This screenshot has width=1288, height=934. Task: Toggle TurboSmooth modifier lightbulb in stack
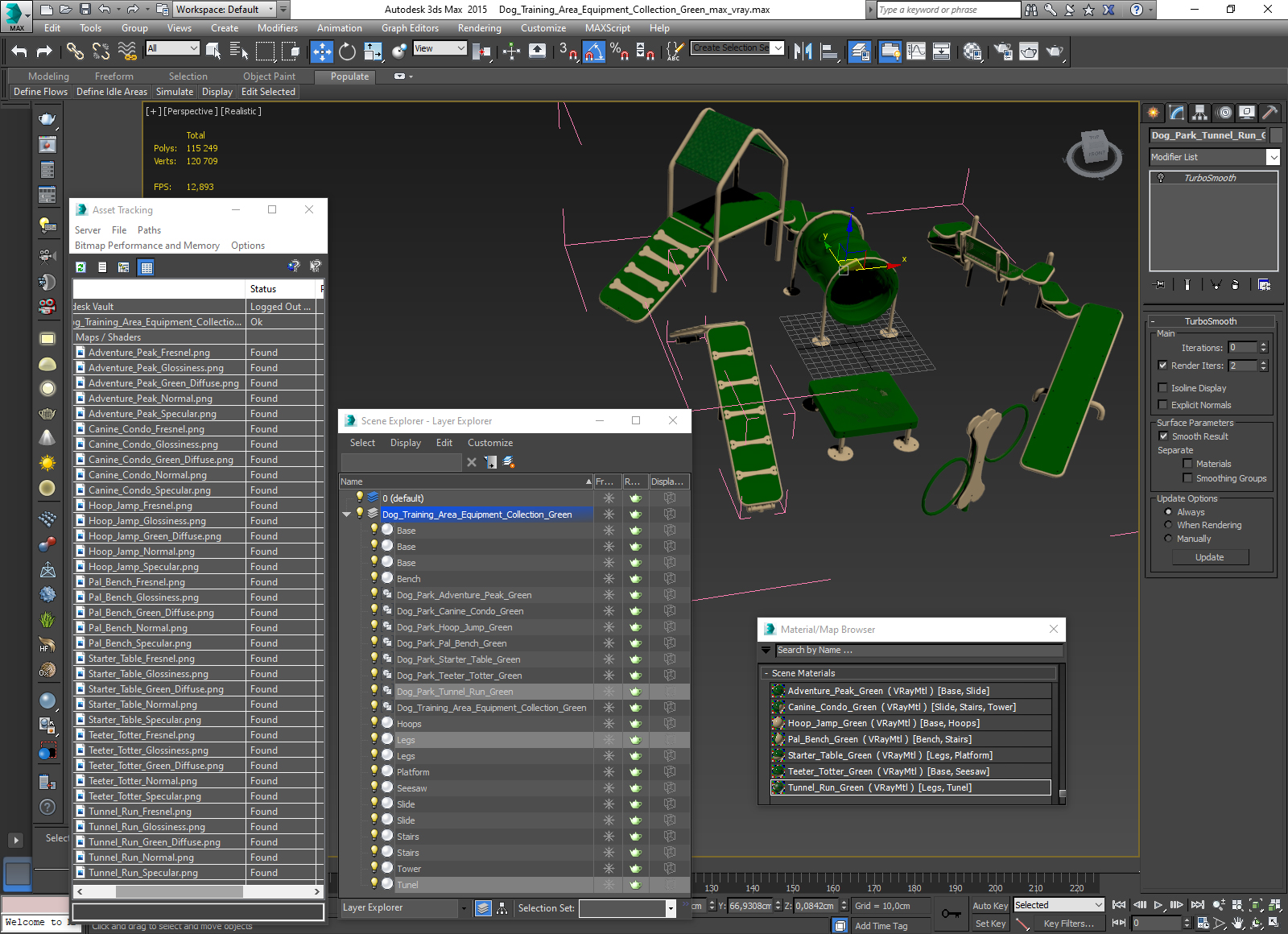tap(1161, 178)
